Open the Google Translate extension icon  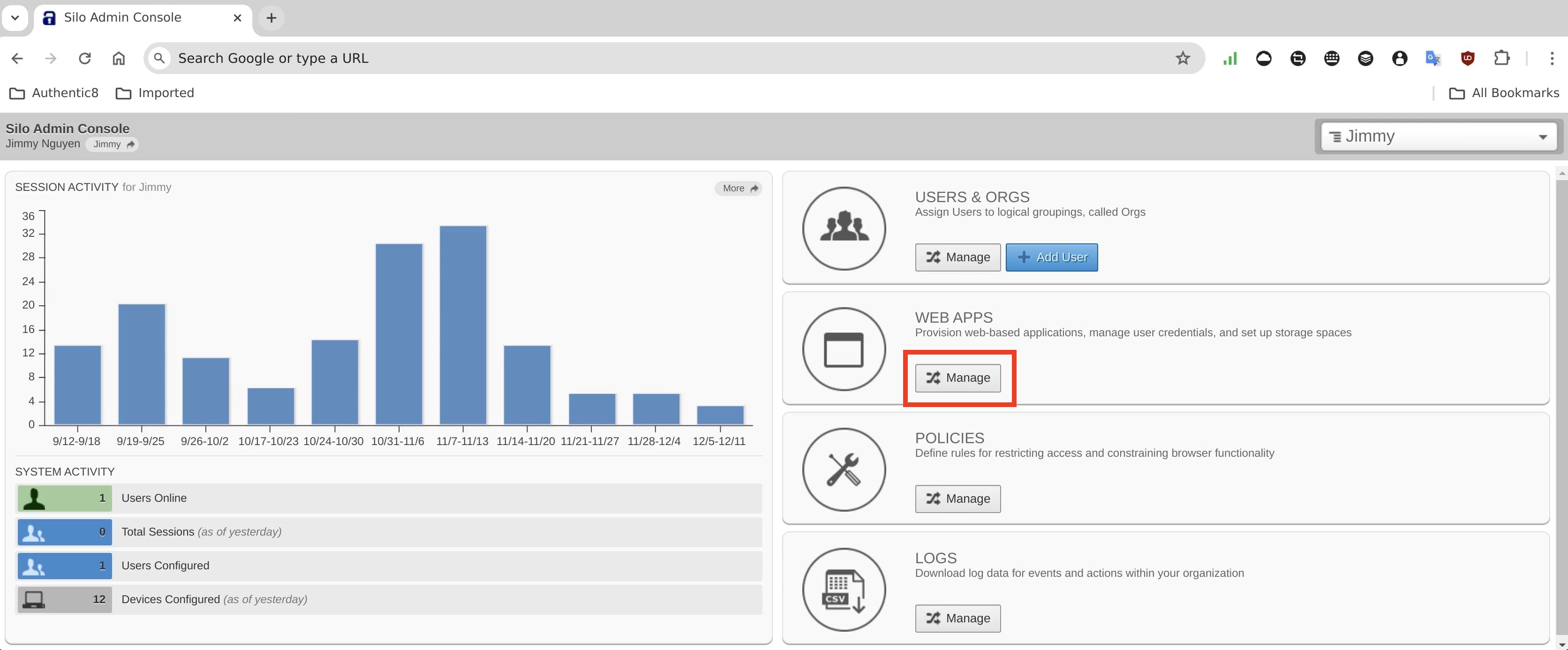tap(1433, 59)
